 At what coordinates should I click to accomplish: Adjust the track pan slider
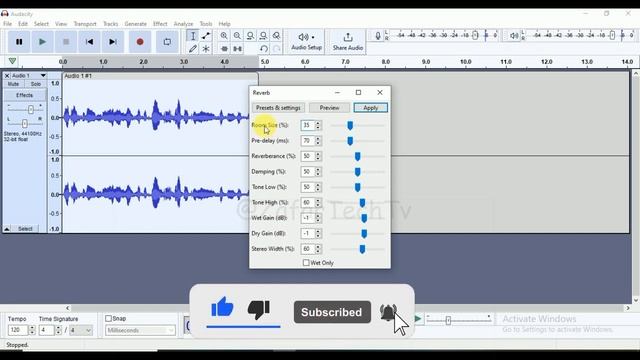tap(24, 123)
